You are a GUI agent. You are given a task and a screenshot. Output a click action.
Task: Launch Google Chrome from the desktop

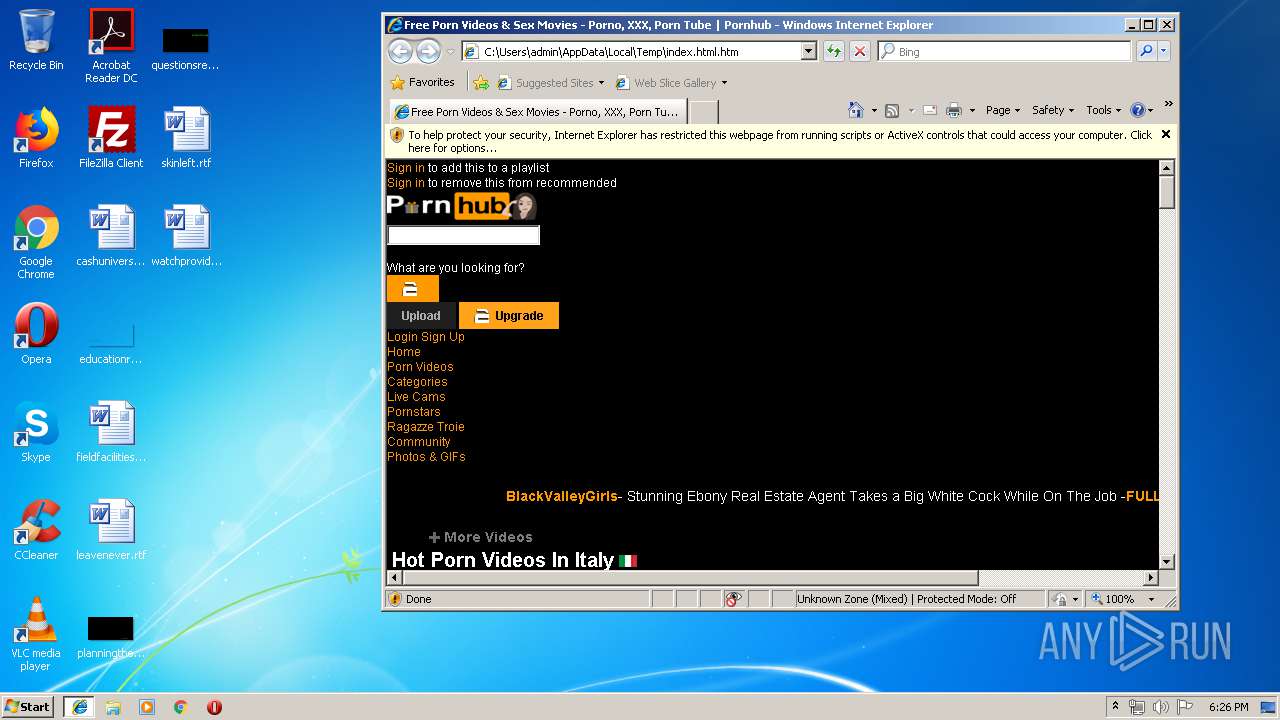(36, 242)
